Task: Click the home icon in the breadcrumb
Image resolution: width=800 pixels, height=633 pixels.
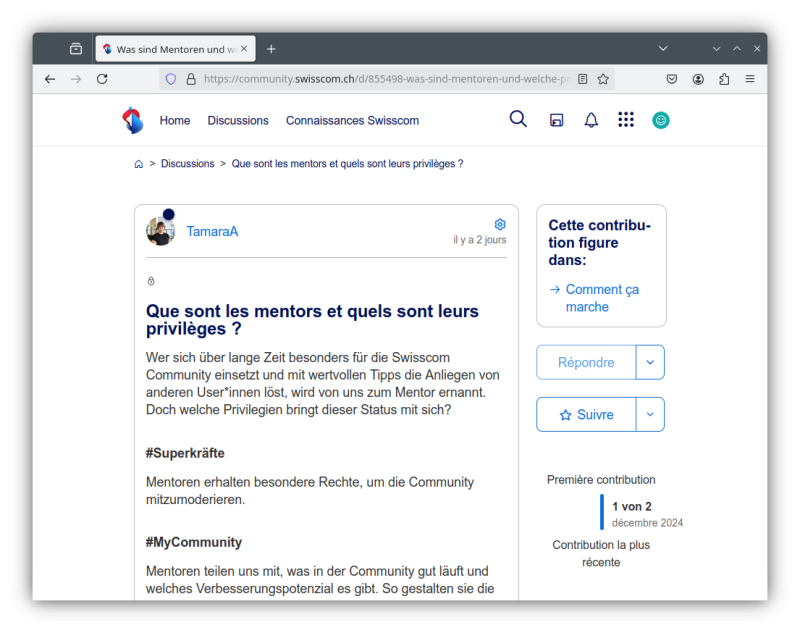Action: (x=139, y=164)
